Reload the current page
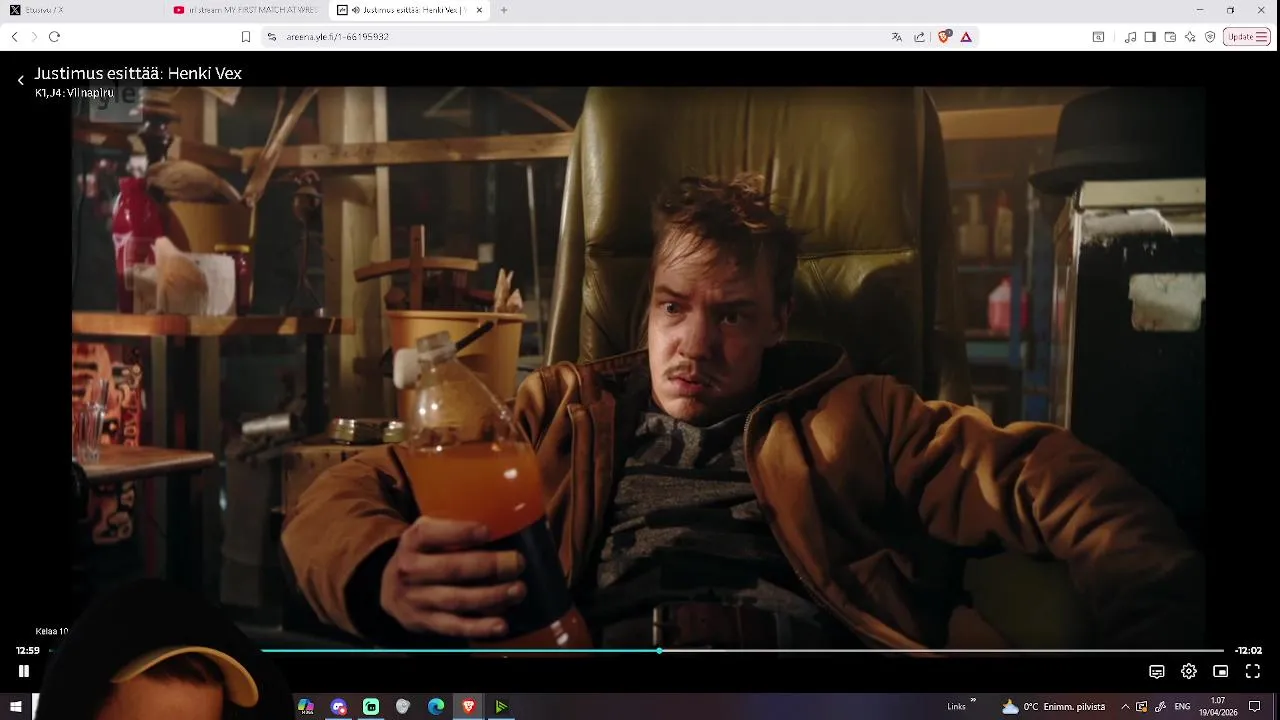Image resolution: width=1280 pixels, height=720 pixels. 55,37
